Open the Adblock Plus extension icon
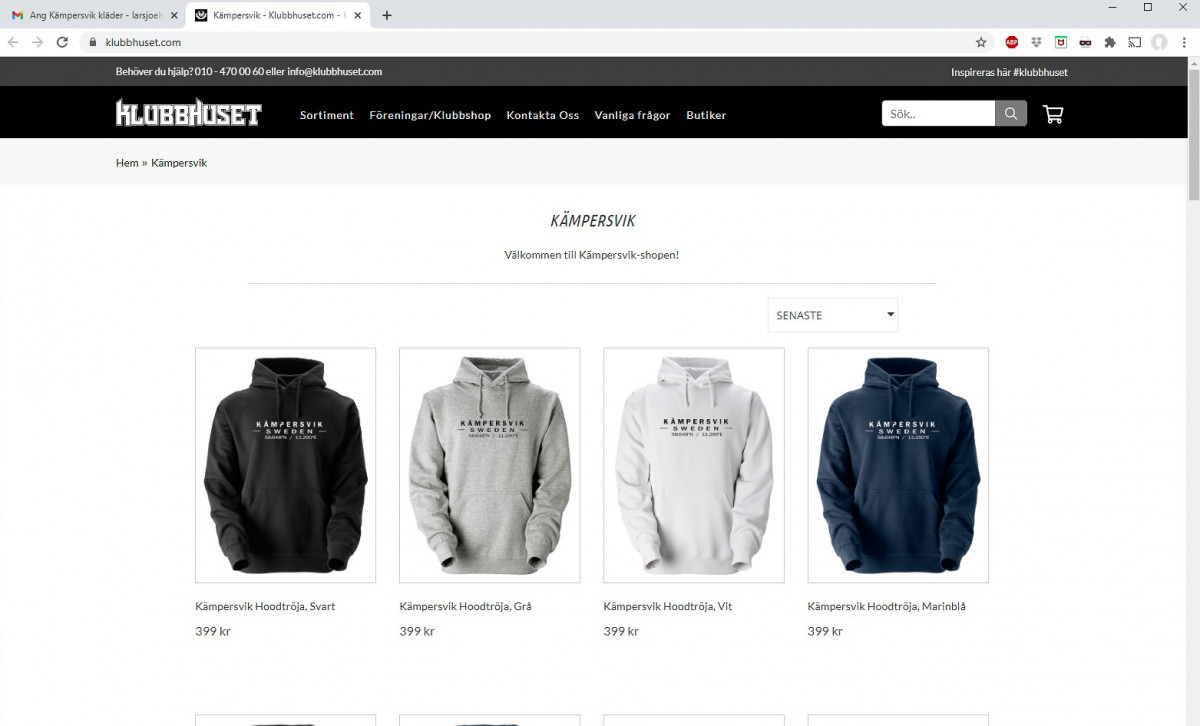The height and width of the screenshot is (726, 1200). (x=1012, y=42)
